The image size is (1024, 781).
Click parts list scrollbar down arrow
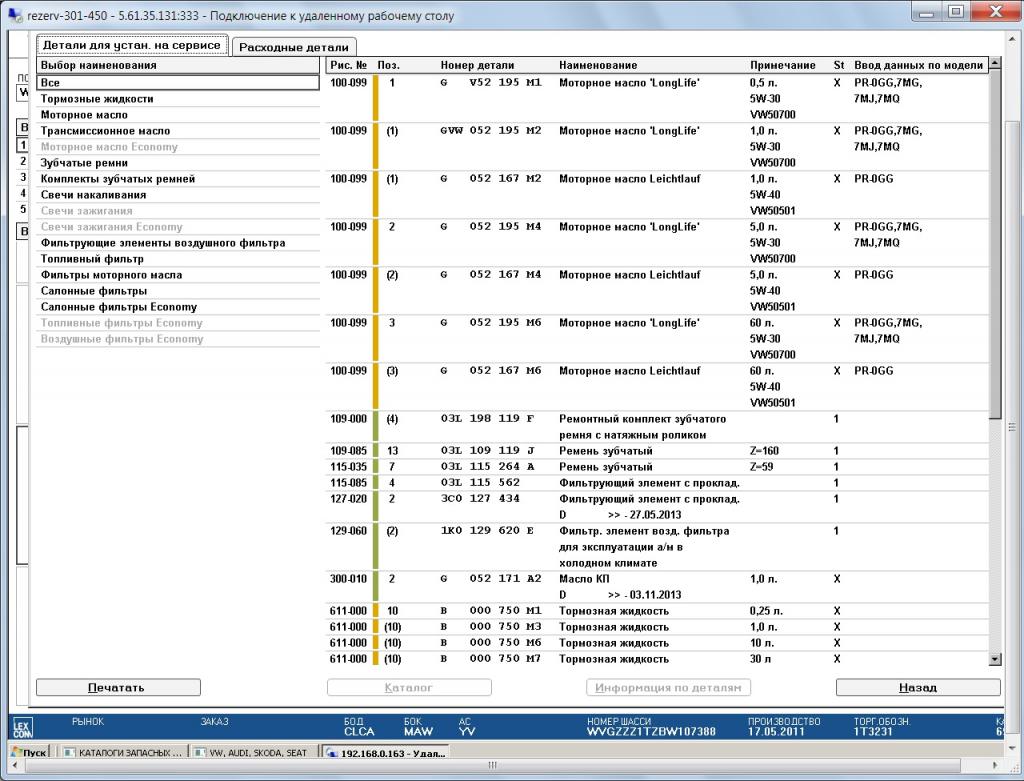pyautogui.click(x=995, y=660)
